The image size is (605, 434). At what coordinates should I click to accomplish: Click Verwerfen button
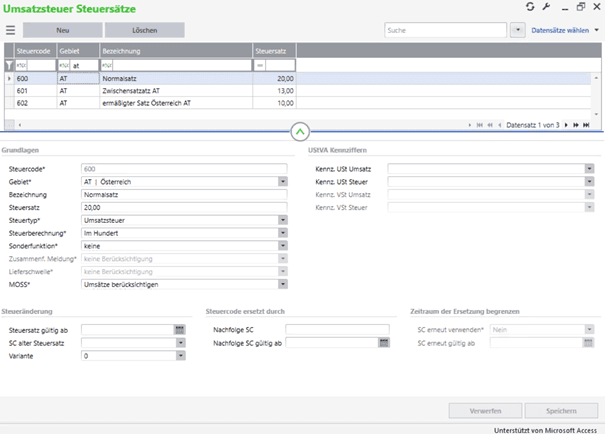[x=485, y=411]
